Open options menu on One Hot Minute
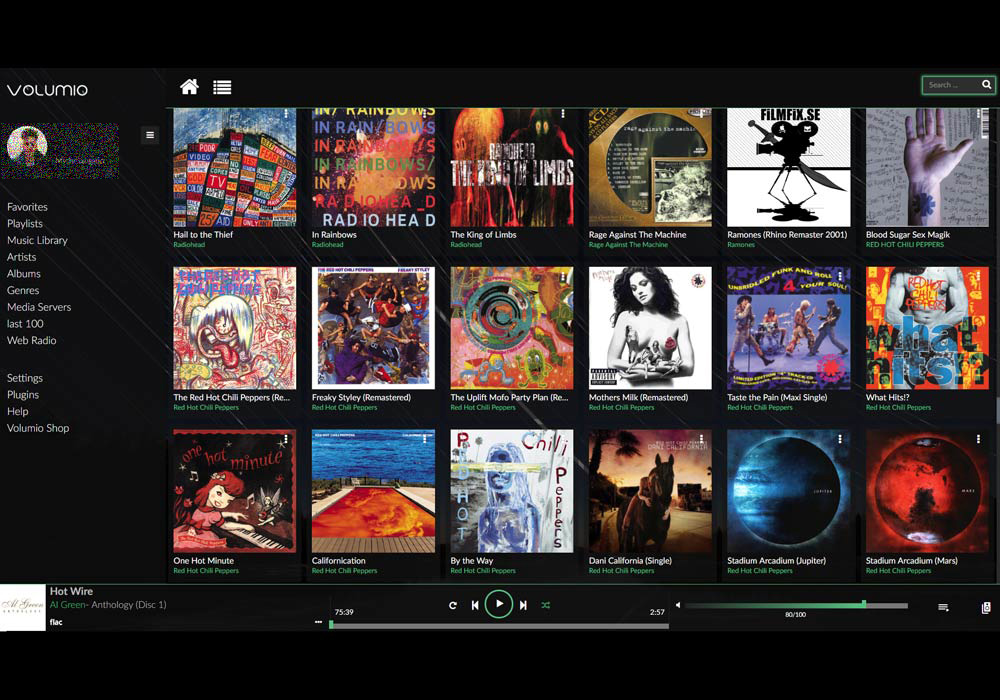 click(x=286, y=439)
